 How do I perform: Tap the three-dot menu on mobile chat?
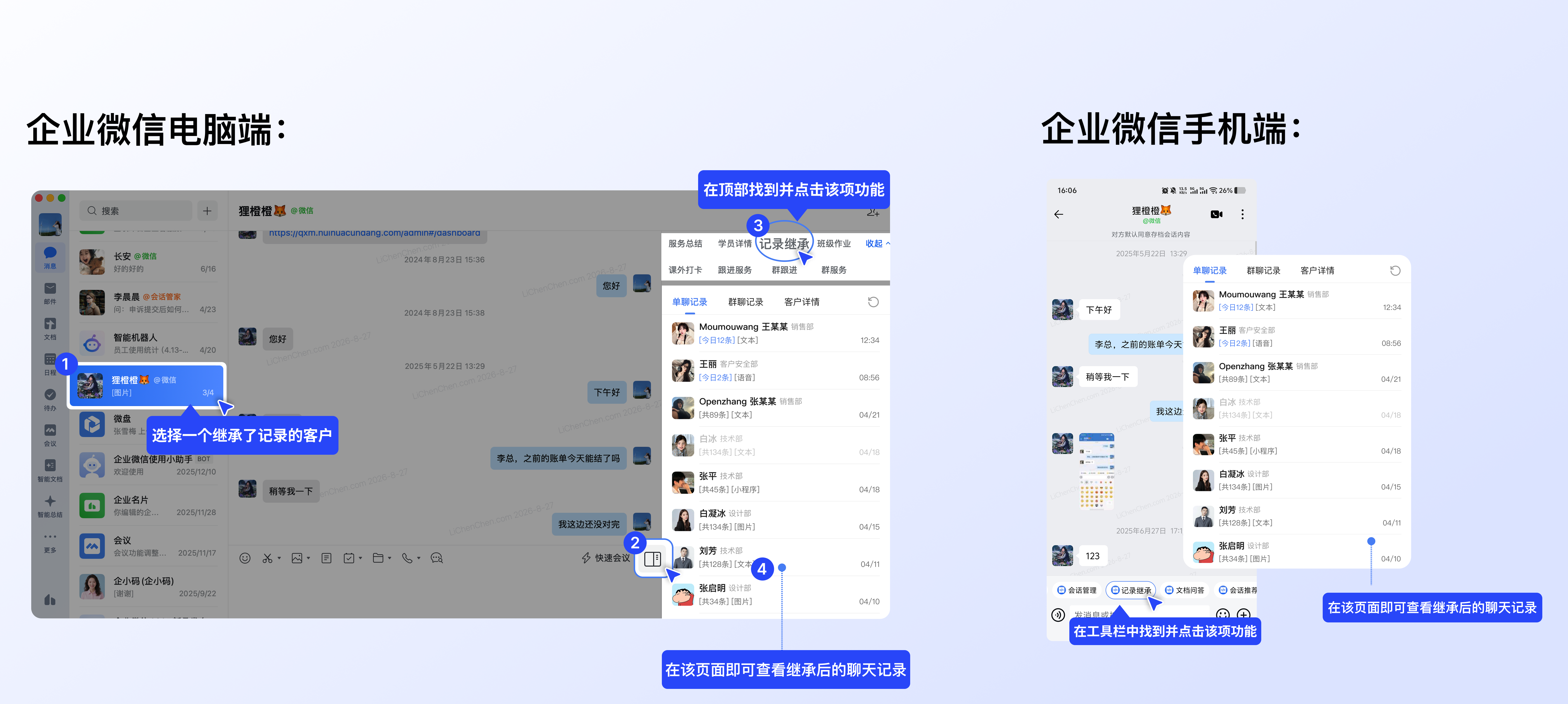[1242, 214]
